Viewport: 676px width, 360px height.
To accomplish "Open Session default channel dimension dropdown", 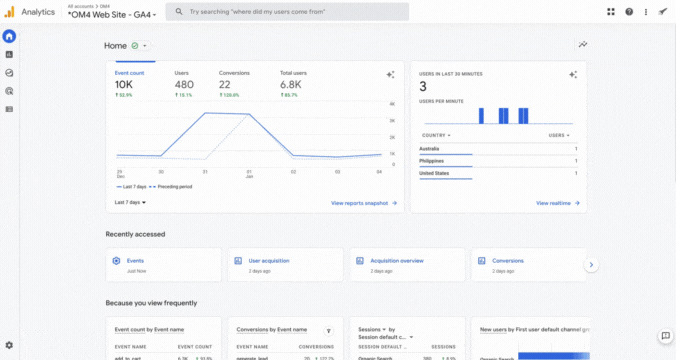I will (386, 337).
